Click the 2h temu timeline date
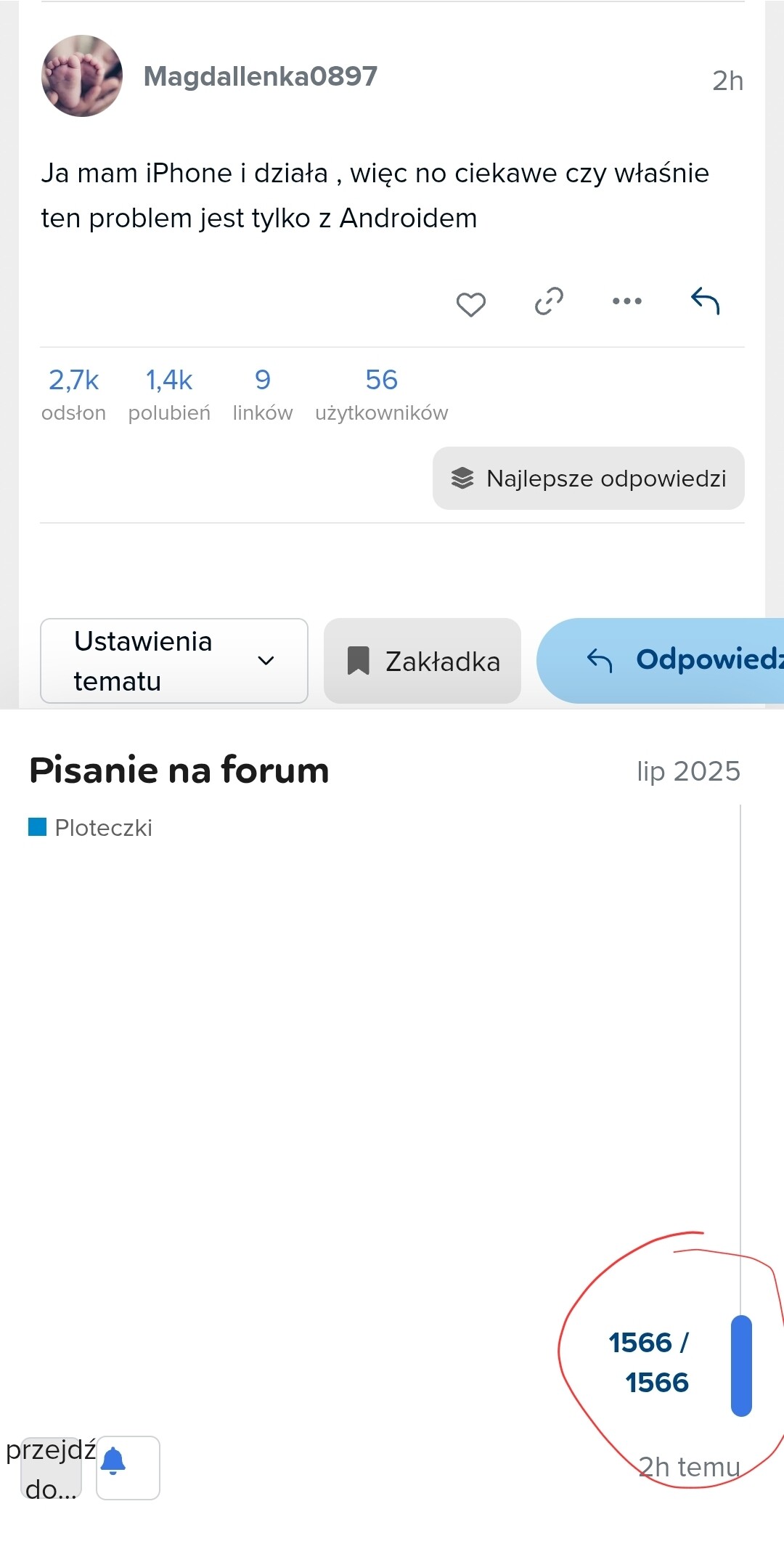Screen dimensions: 784x1541 (x=689, y=1467)
